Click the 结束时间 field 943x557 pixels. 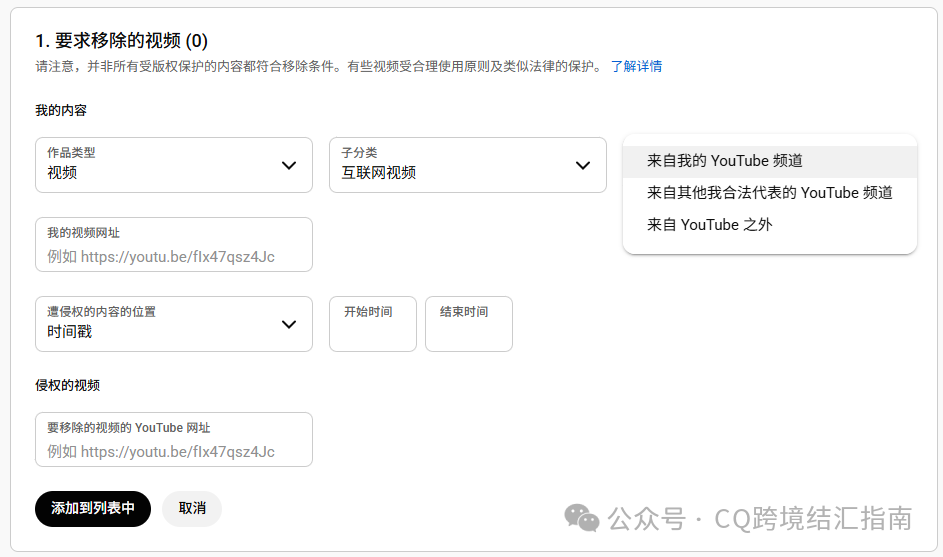468,324
